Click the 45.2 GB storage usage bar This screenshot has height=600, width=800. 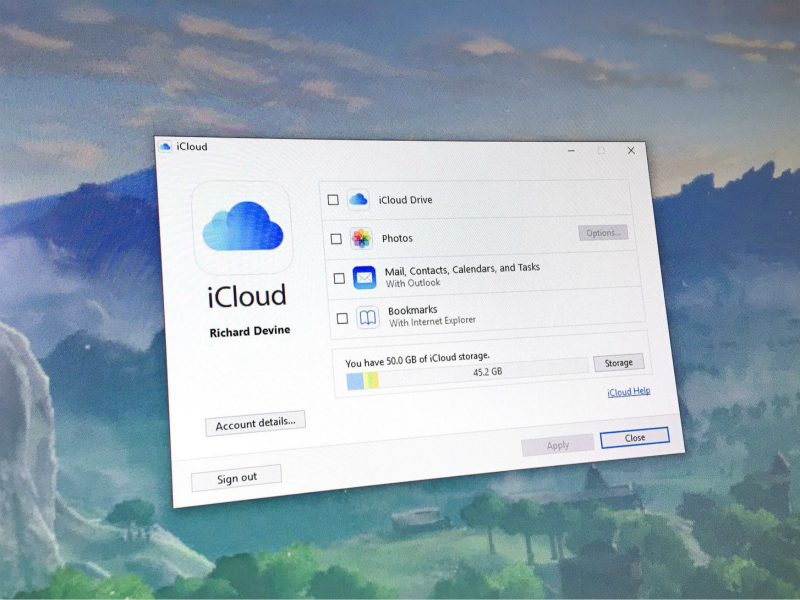point(467,373)
